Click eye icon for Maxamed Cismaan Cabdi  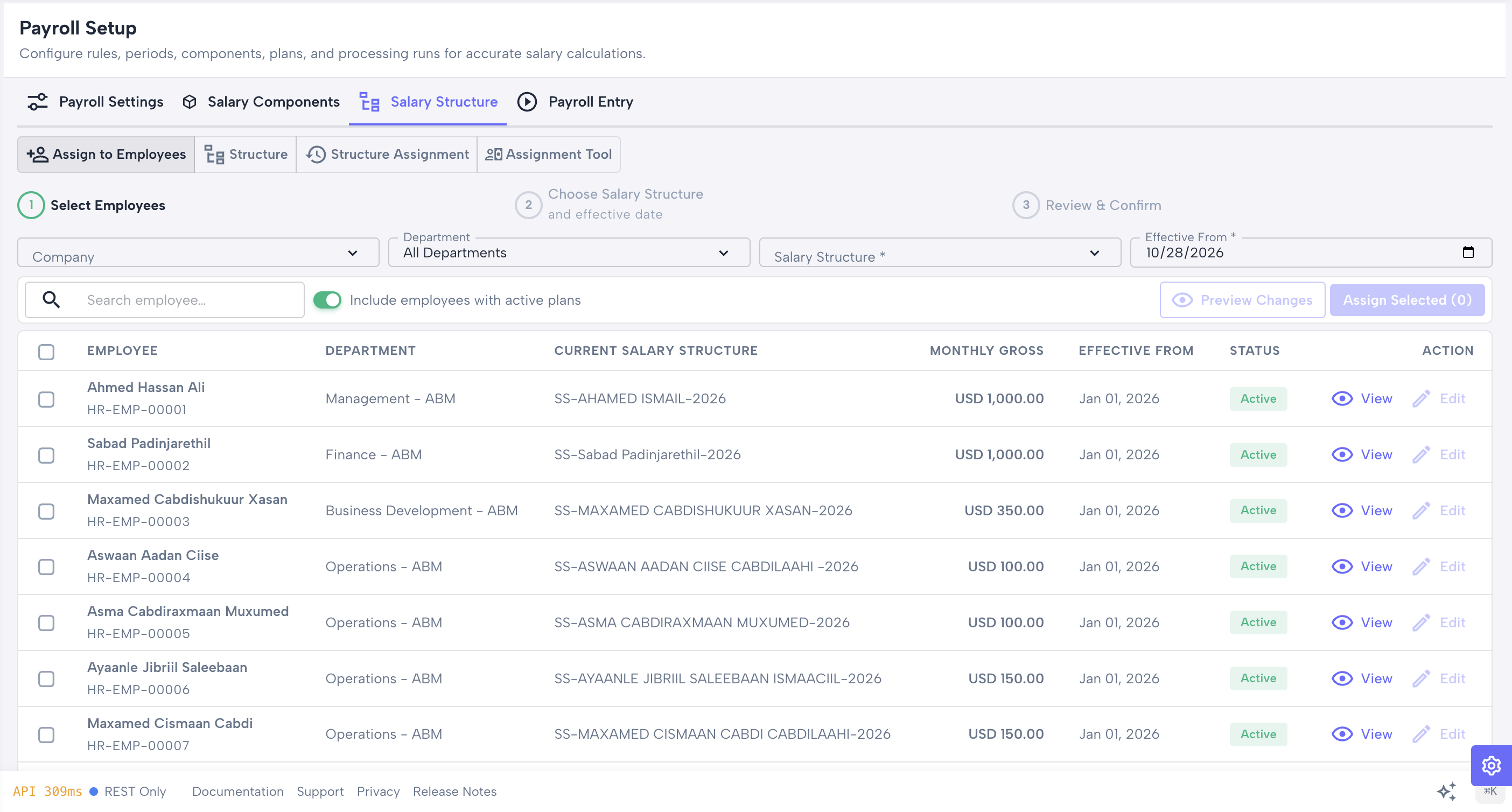coord(1342,734)
